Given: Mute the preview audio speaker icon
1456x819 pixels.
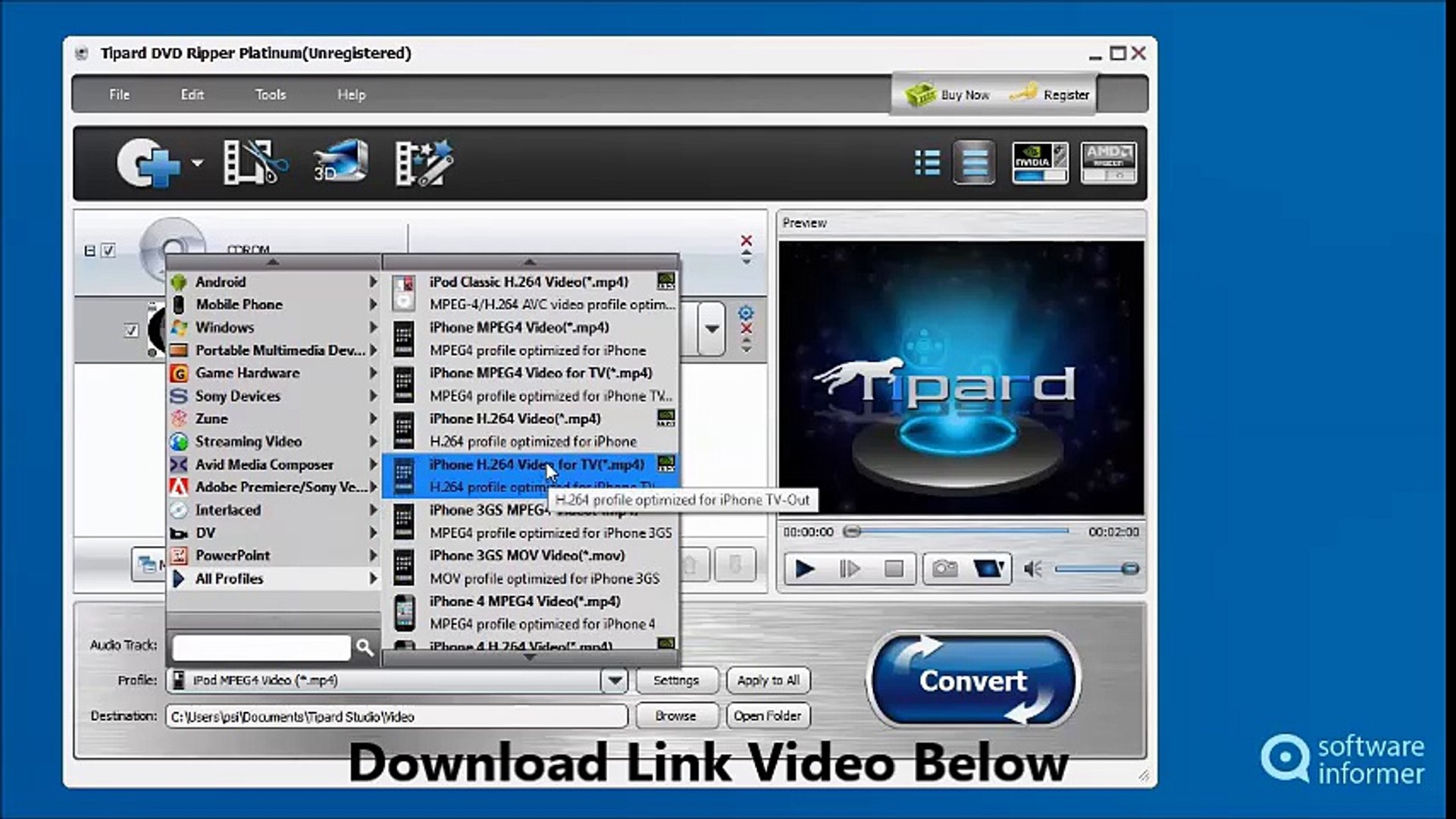Looking at the screenshot, I should (x=1035, y=567).
